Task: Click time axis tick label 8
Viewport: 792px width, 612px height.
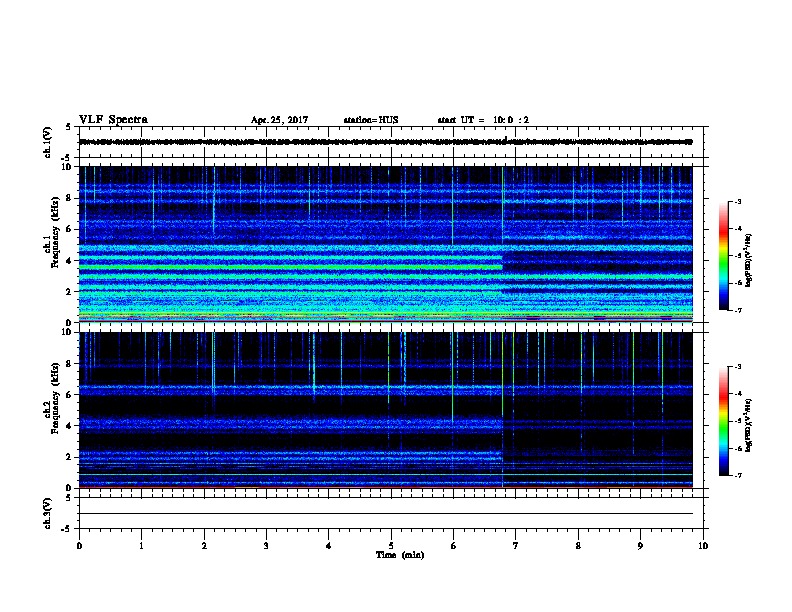Action: click(578, 546)
